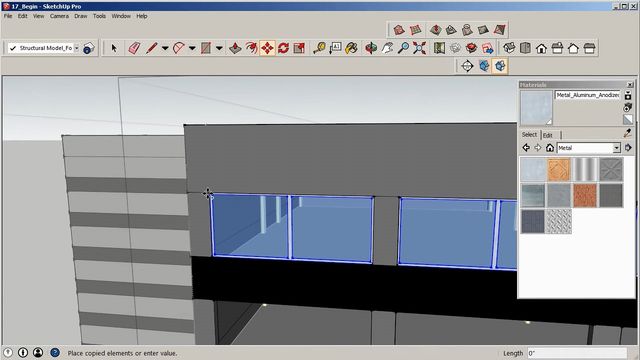Screen dimensions: 640x360
Task: Click the sandbox From Scratch grid icon
Action: pos(415,30)
